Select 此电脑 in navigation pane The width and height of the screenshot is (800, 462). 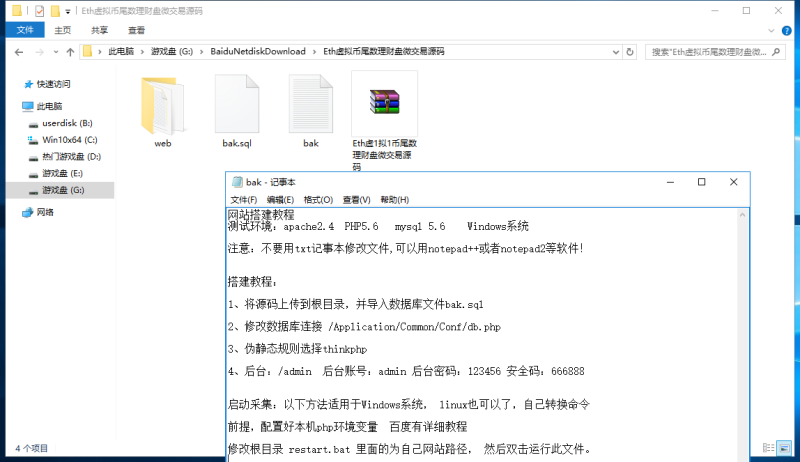coord(49,106)
